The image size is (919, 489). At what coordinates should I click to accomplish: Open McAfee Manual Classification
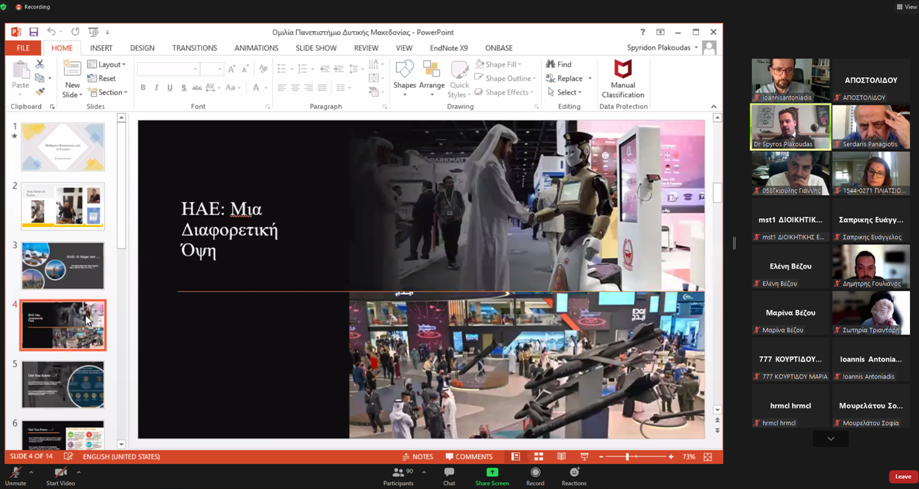(x=622, y=79)
